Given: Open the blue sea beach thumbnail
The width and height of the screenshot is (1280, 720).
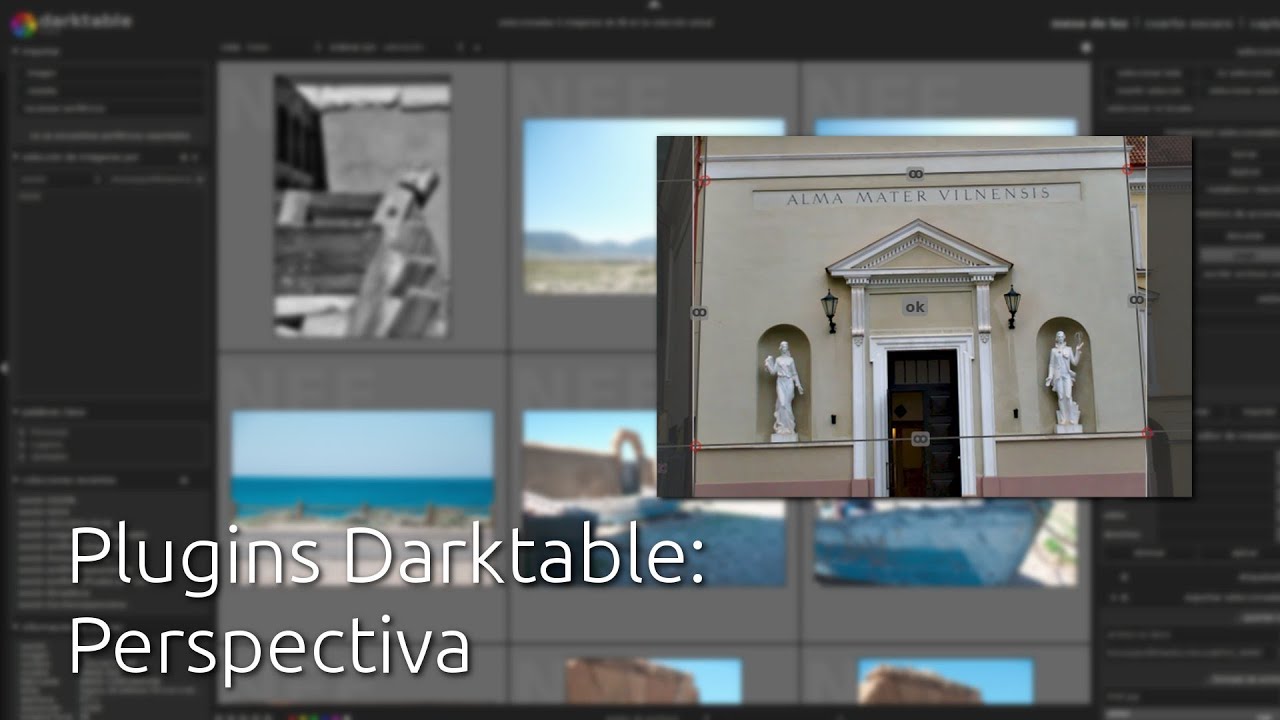Looking at the screenshot, I should (x=362, y=497).
